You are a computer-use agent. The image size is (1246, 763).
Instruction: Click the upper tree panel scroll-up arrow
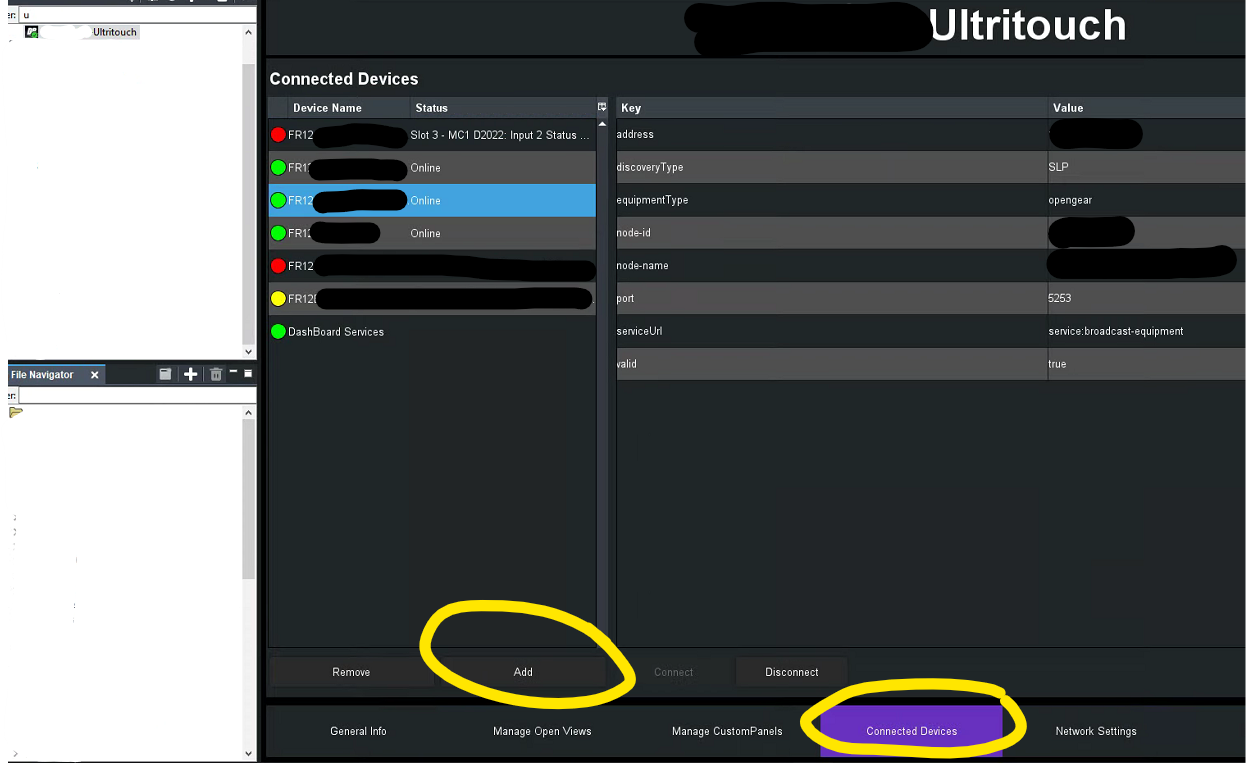[x=249, y=32]
